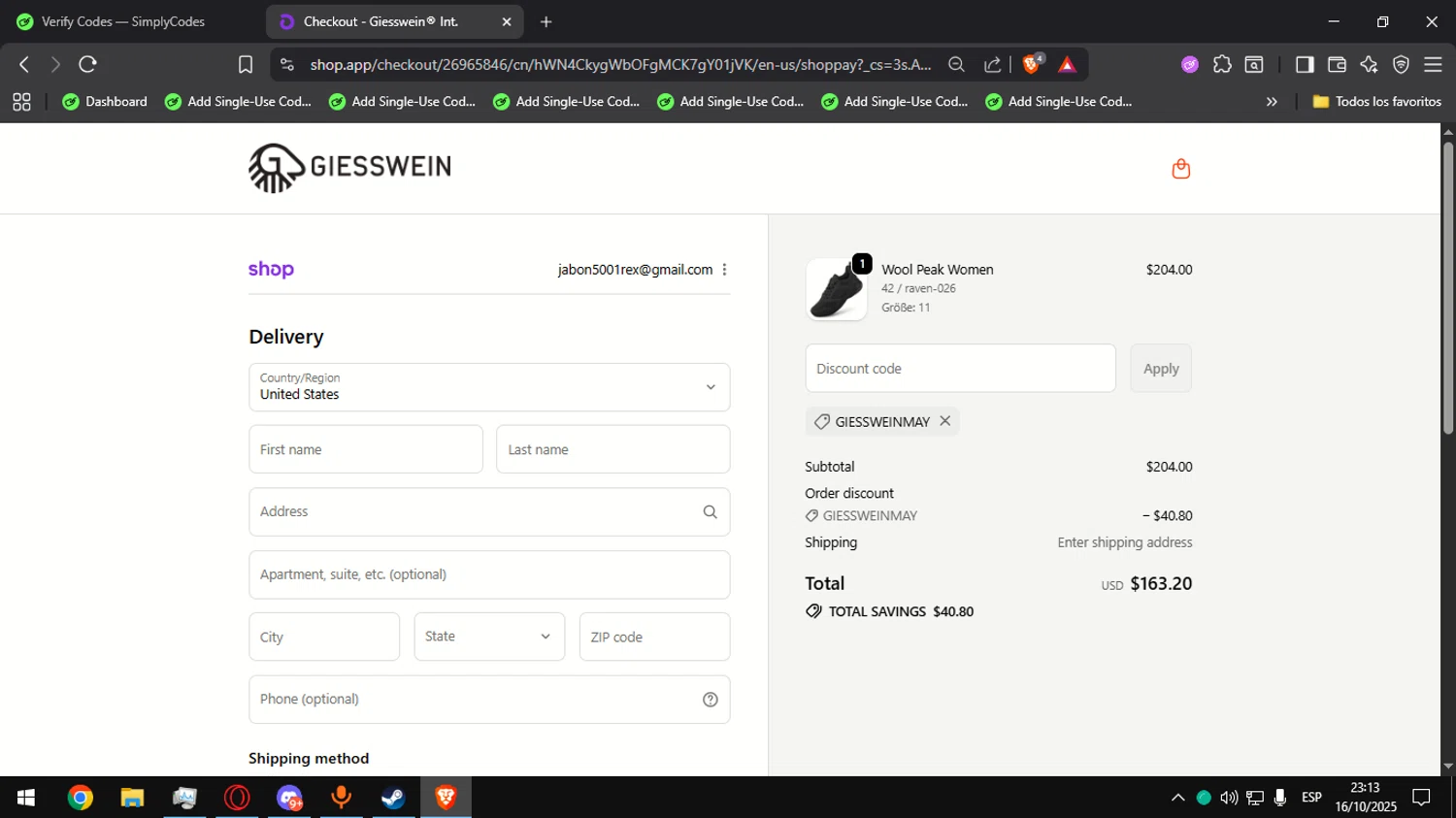
Task: Share this page link
Action: pyautogui.click(x=992, y=64)
